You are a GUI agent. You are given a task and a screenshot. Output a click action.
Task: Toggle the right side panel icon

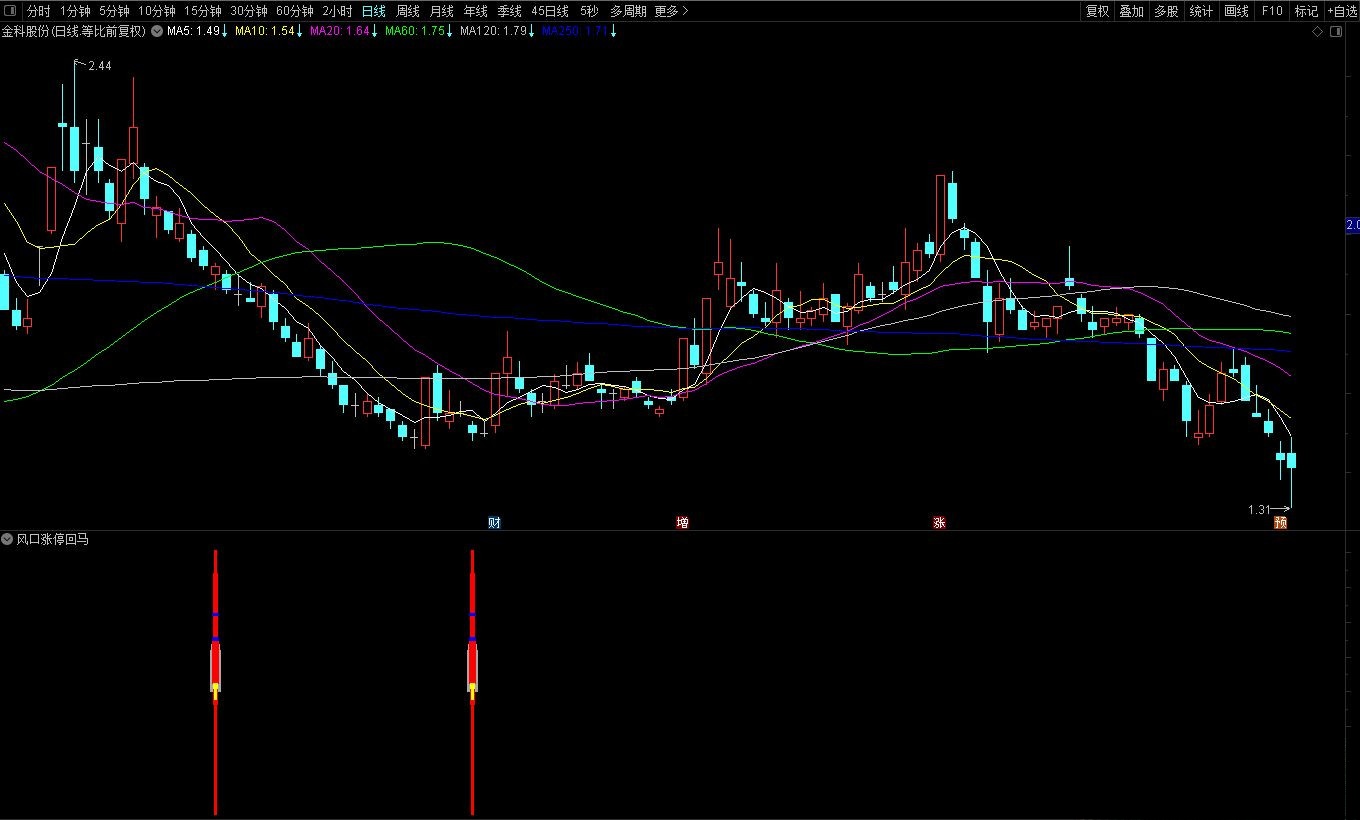coord(1336,32)
